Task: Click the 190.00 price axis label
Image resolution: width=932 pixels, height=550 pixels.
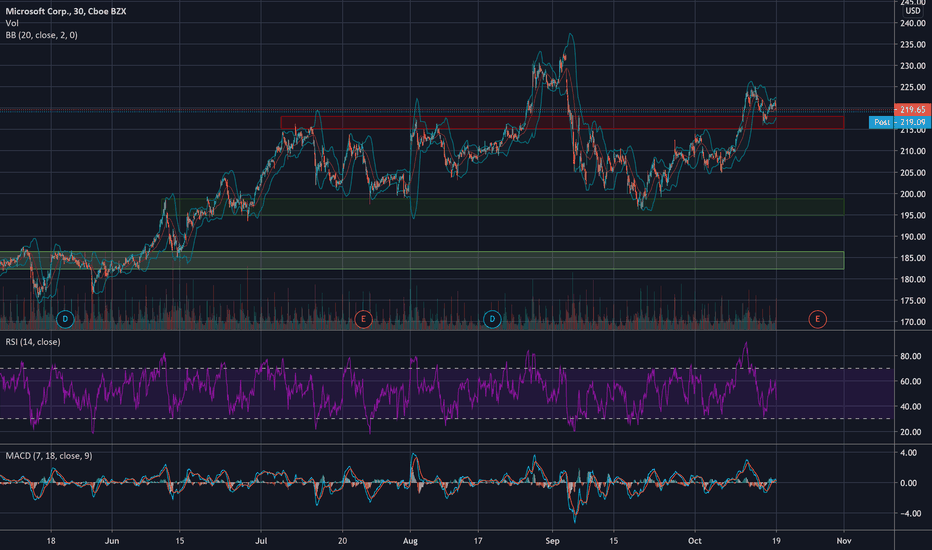Action: [912, 237]
